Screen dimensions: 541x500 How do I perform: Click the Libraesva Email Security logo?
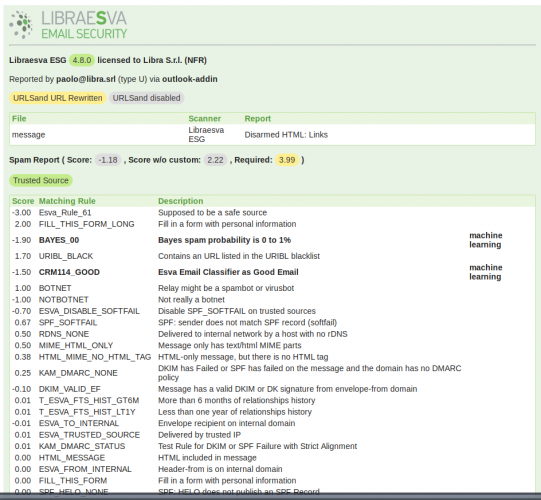(x=68, y=25)
